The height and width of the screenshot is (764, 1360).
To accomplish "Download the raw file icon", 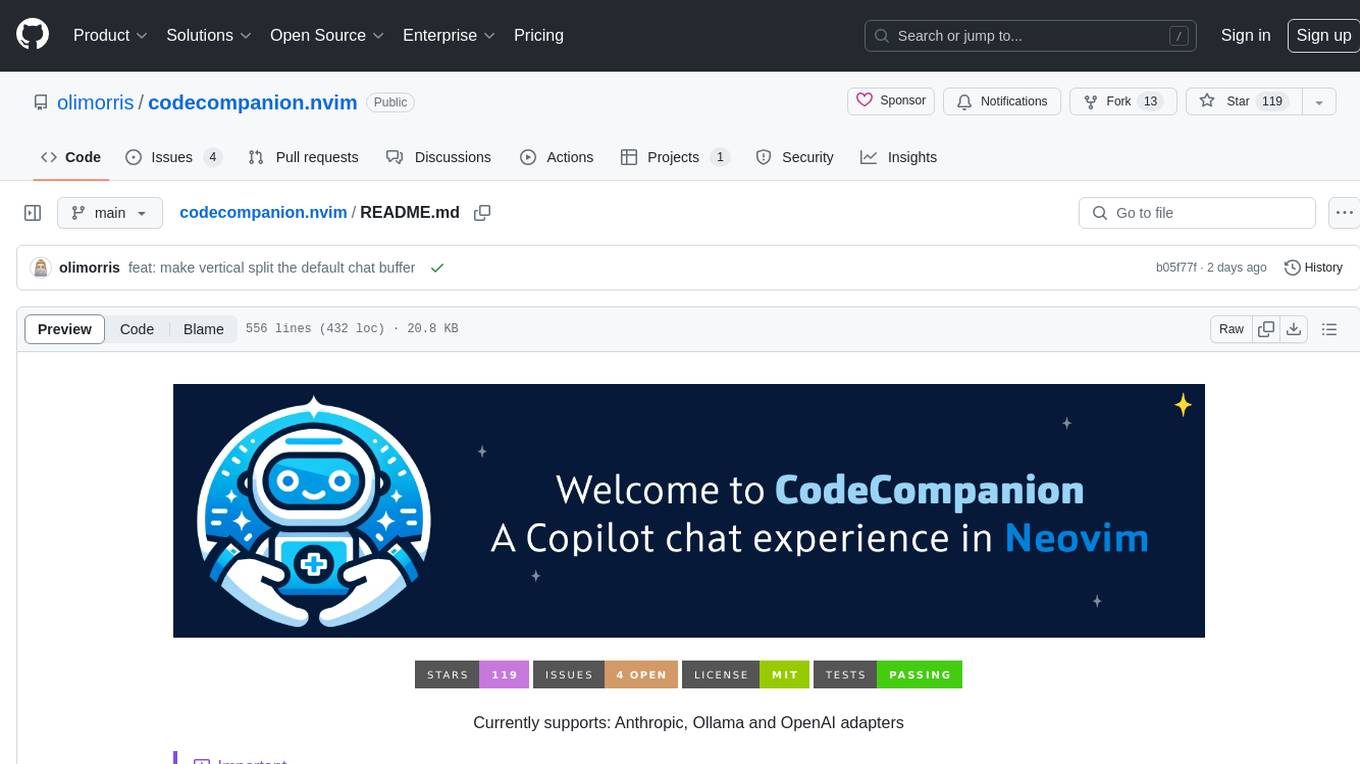I will click(x=1294, y=329).
